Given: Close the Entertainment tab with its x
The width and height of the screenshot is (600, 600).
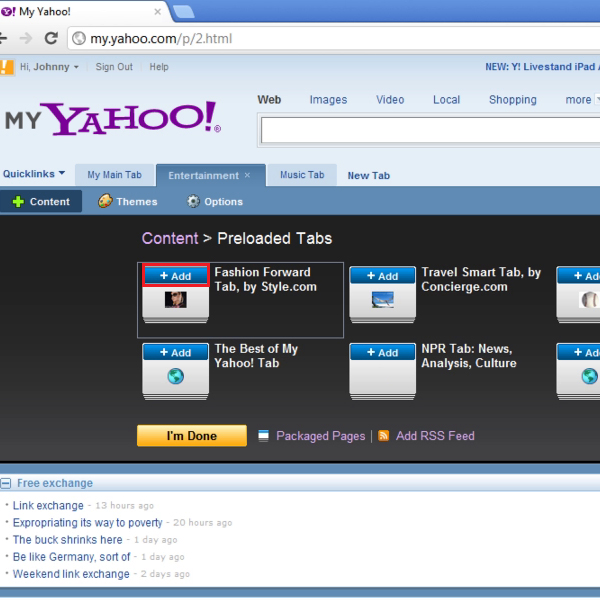Looking at the screenshot, I should (247, 175).
